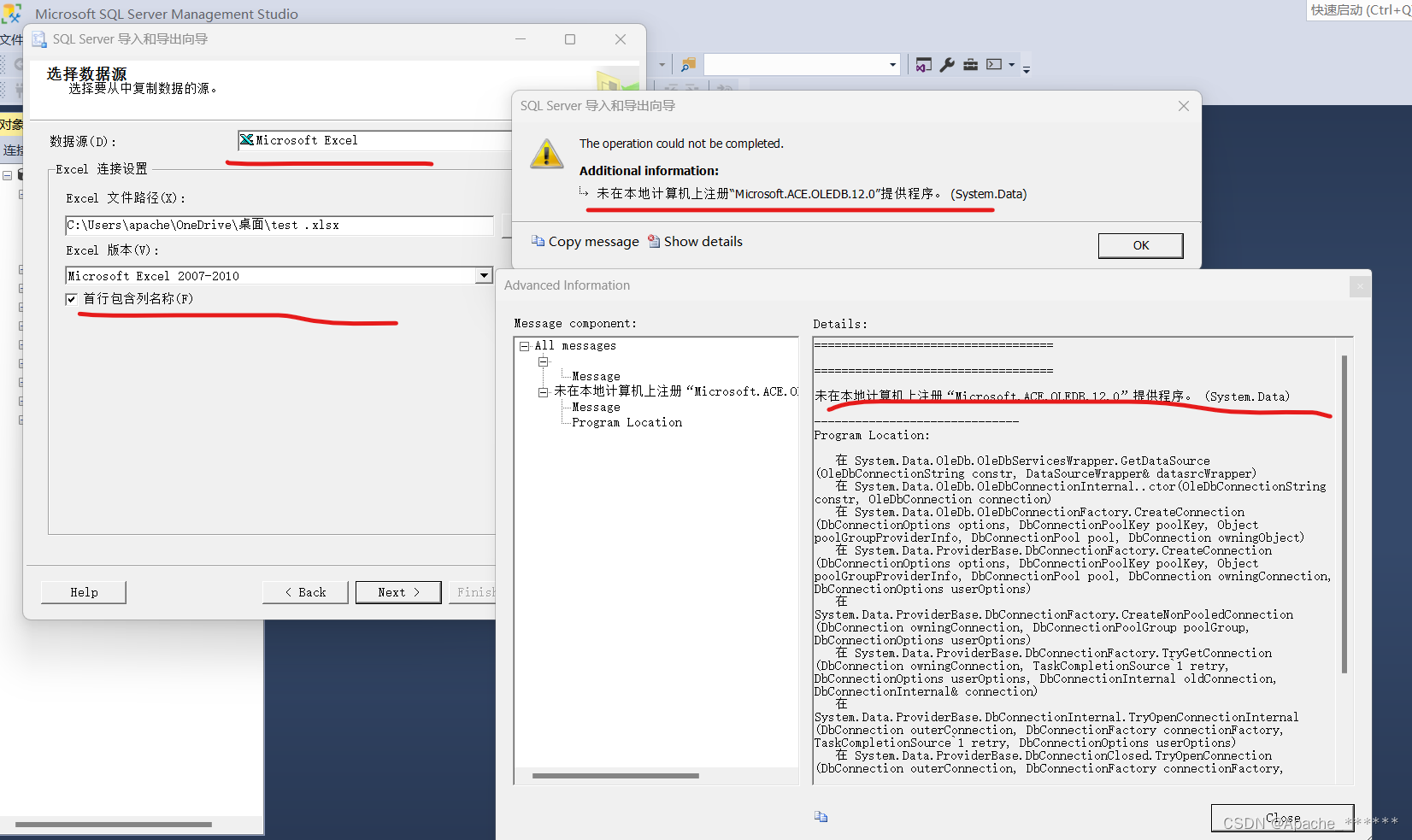Click 'The operation could not be completed.' text
1412x840 pixels.
point(681,144)
